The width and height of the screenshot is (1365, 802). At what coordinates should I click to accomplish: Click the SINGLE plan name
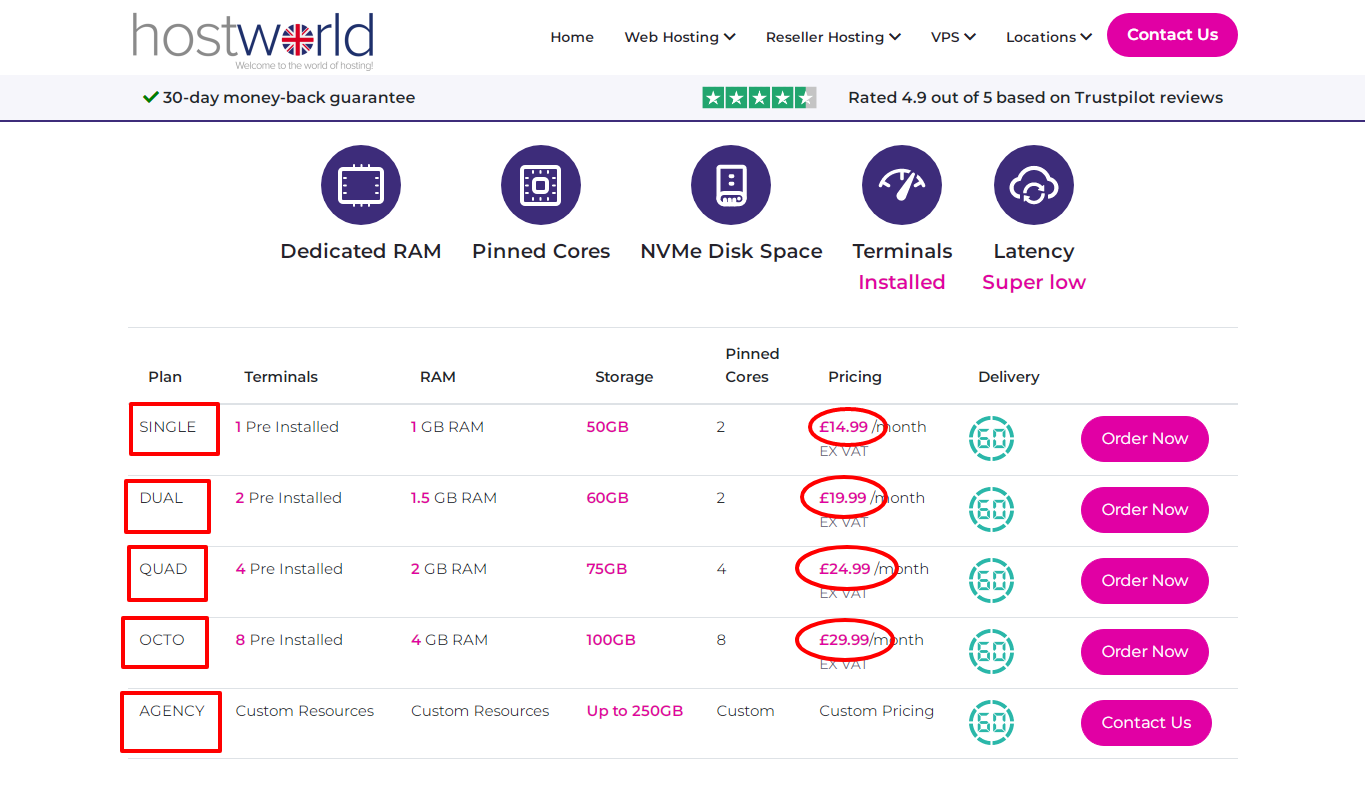tap(167, 427)
